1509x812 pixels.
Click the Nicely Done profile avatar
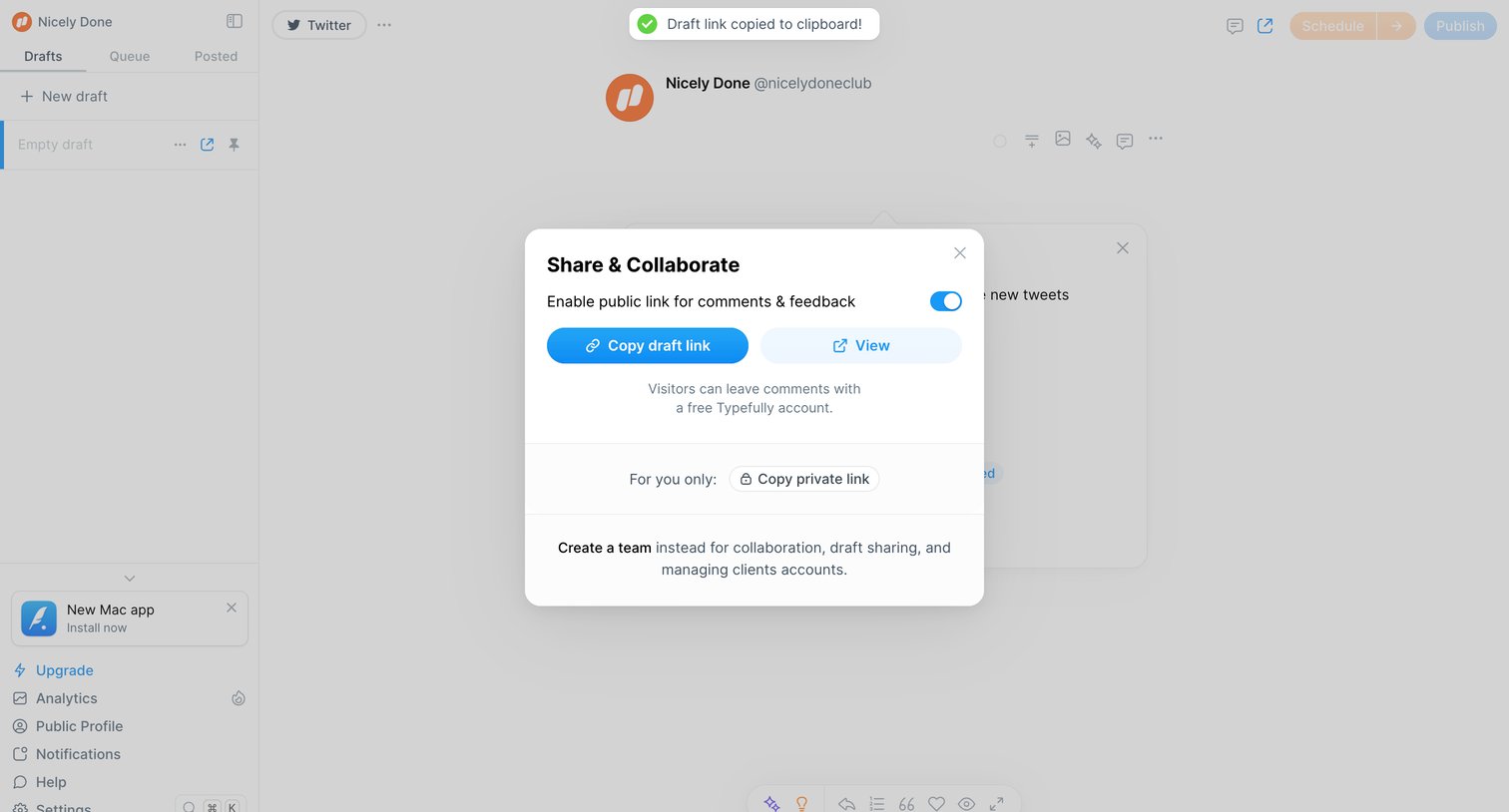point(630,98)
